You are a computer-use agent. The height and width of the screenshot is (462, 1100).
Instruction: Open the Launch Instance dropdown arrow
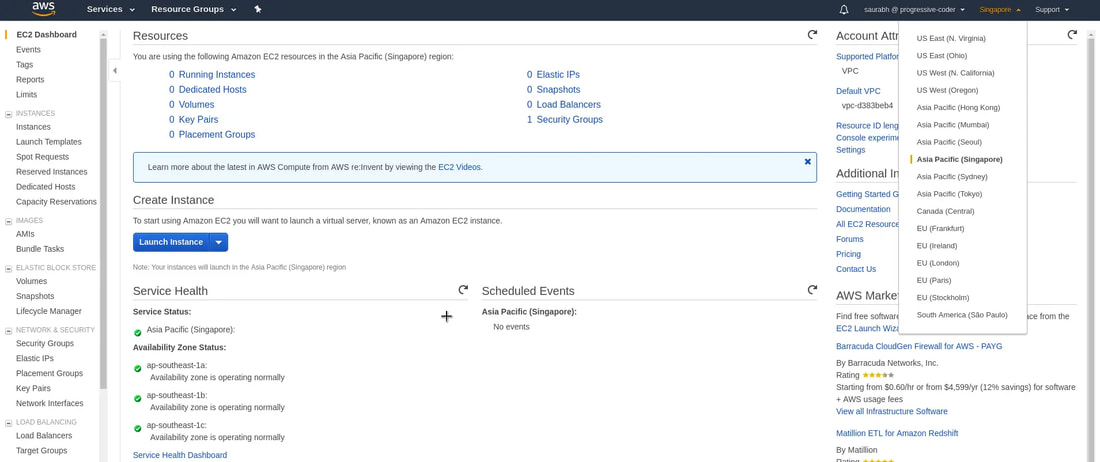coord(219,242)
